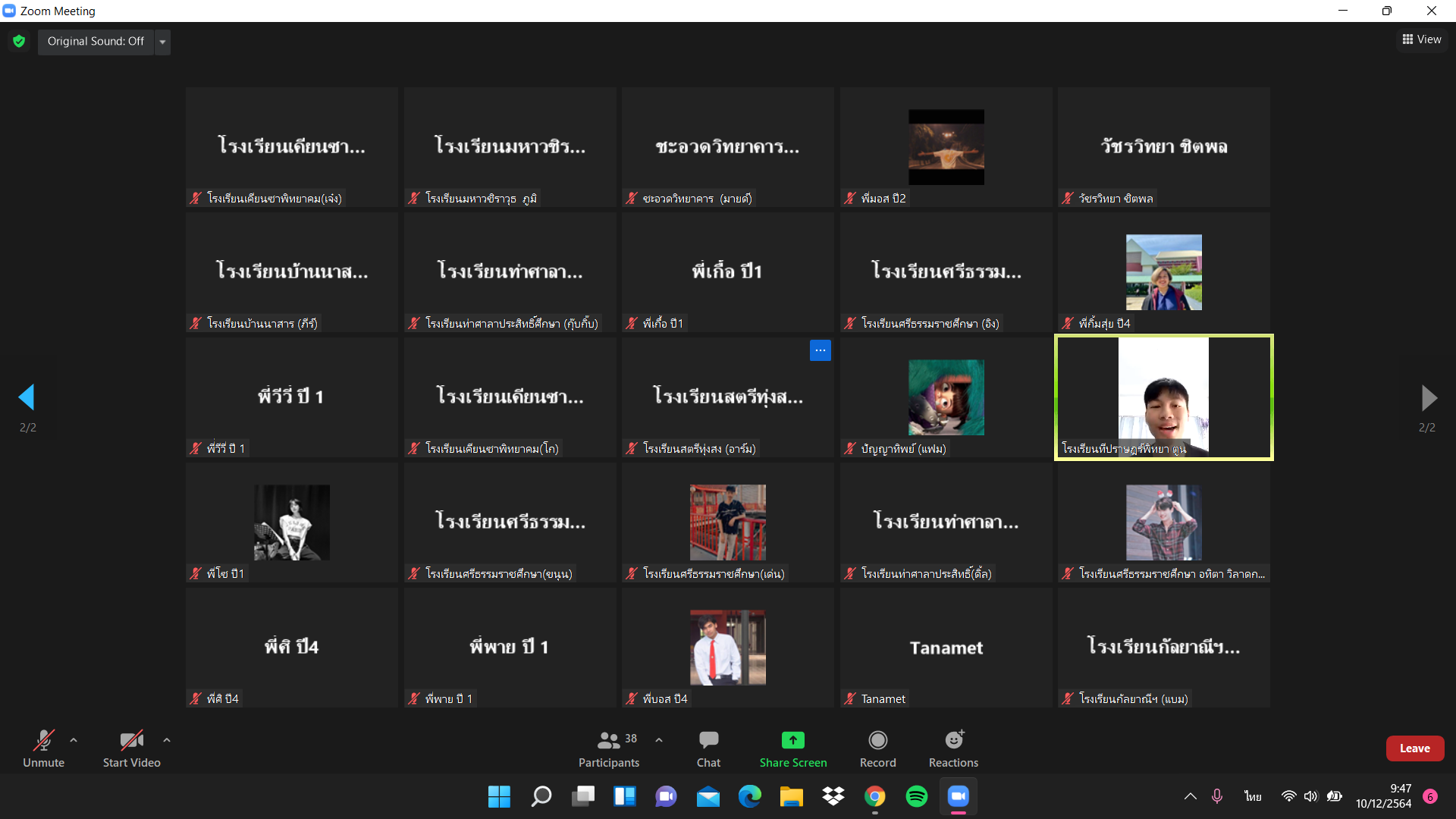This screenshot has height=819, width=1456.
Task: Open the Chat panel
Action: 708,748
